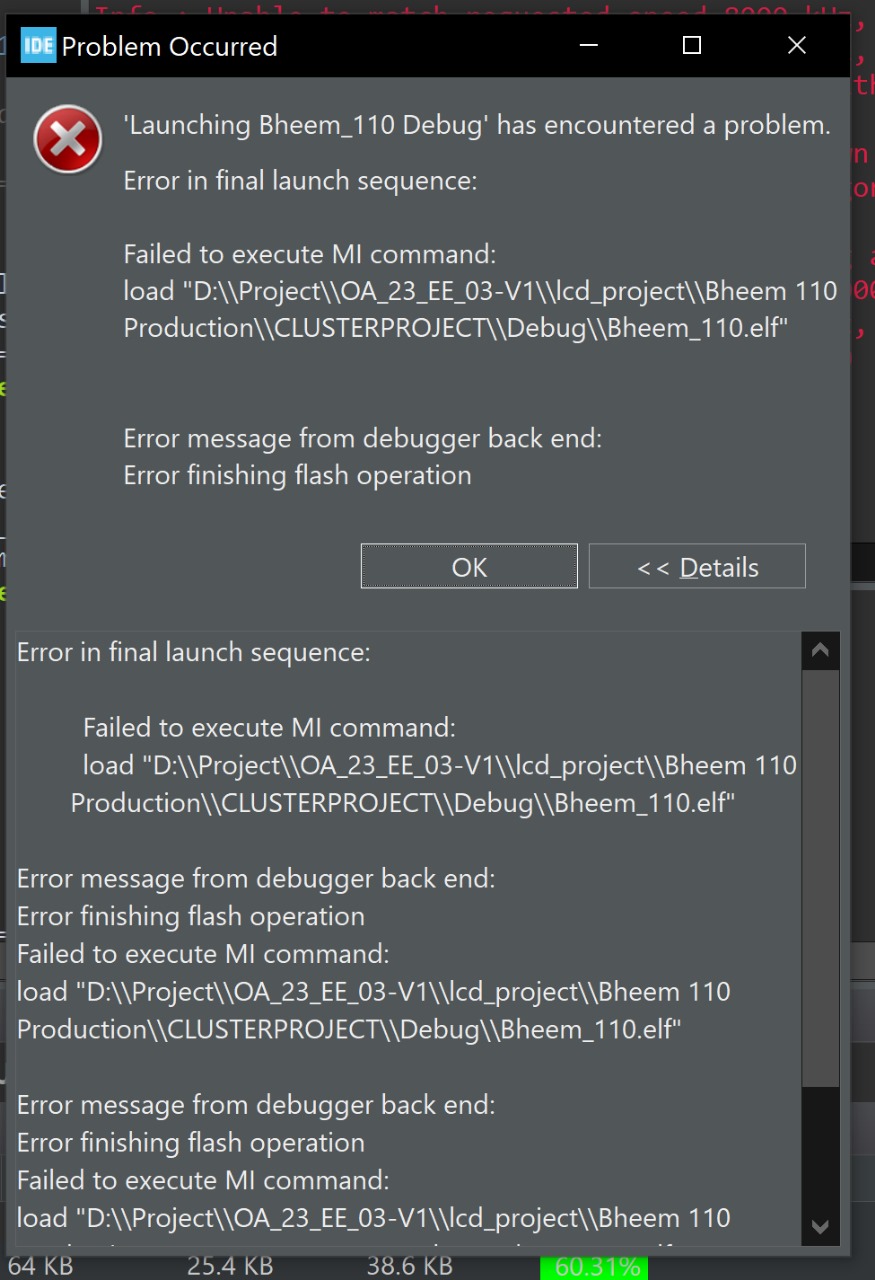Collapse the error details with << Details

pyautogui.click(x=697, y=566)
